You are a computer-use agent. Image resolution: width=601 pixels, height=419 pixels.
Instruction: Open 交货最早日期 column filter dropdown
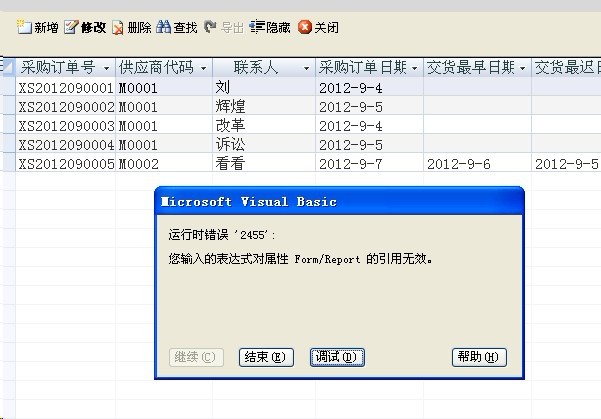coord(522,68)
